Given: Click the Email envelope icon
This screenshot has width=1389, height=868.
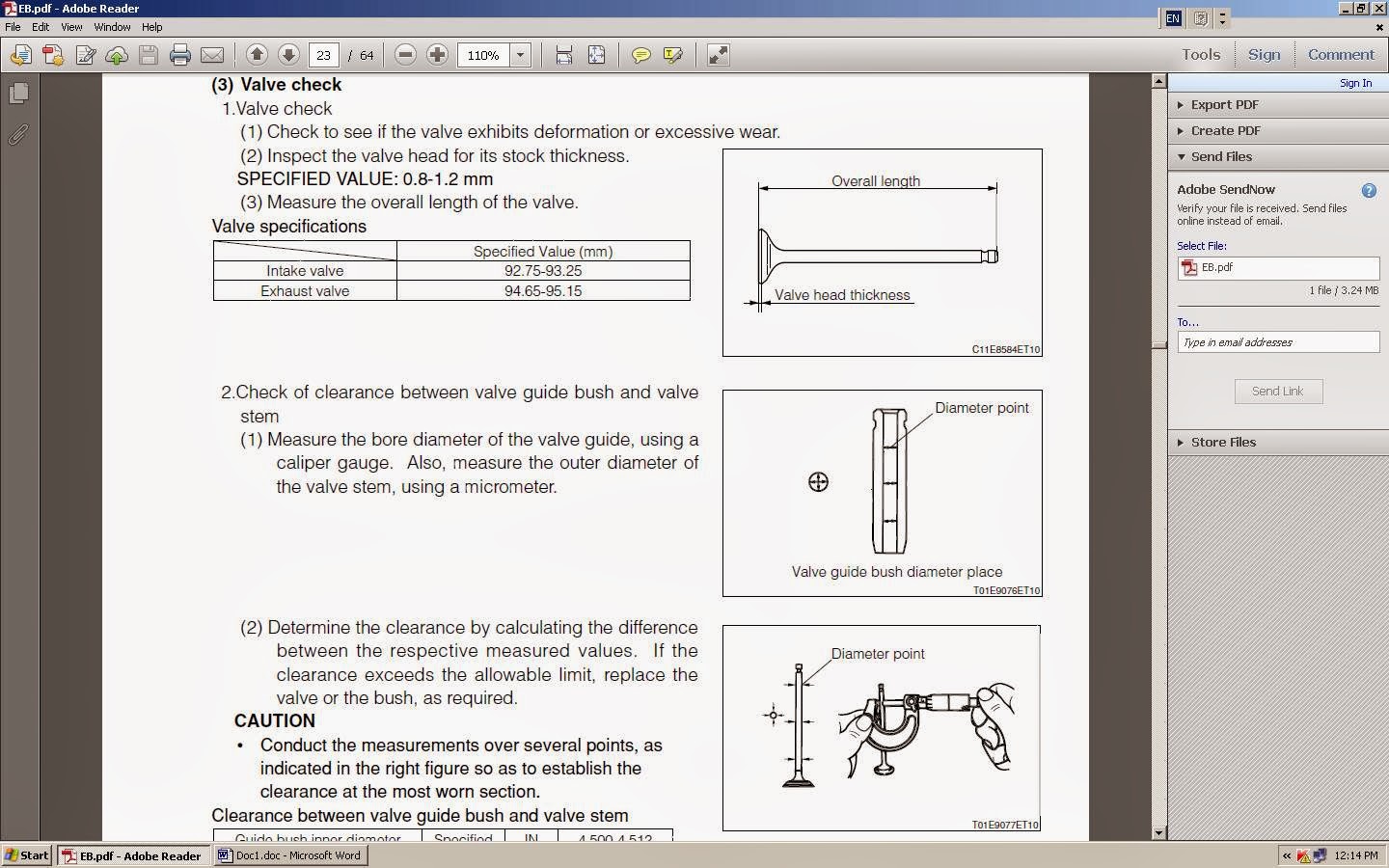Looking at the screenshot, I should pyautogui.click(x=212, y=55).
